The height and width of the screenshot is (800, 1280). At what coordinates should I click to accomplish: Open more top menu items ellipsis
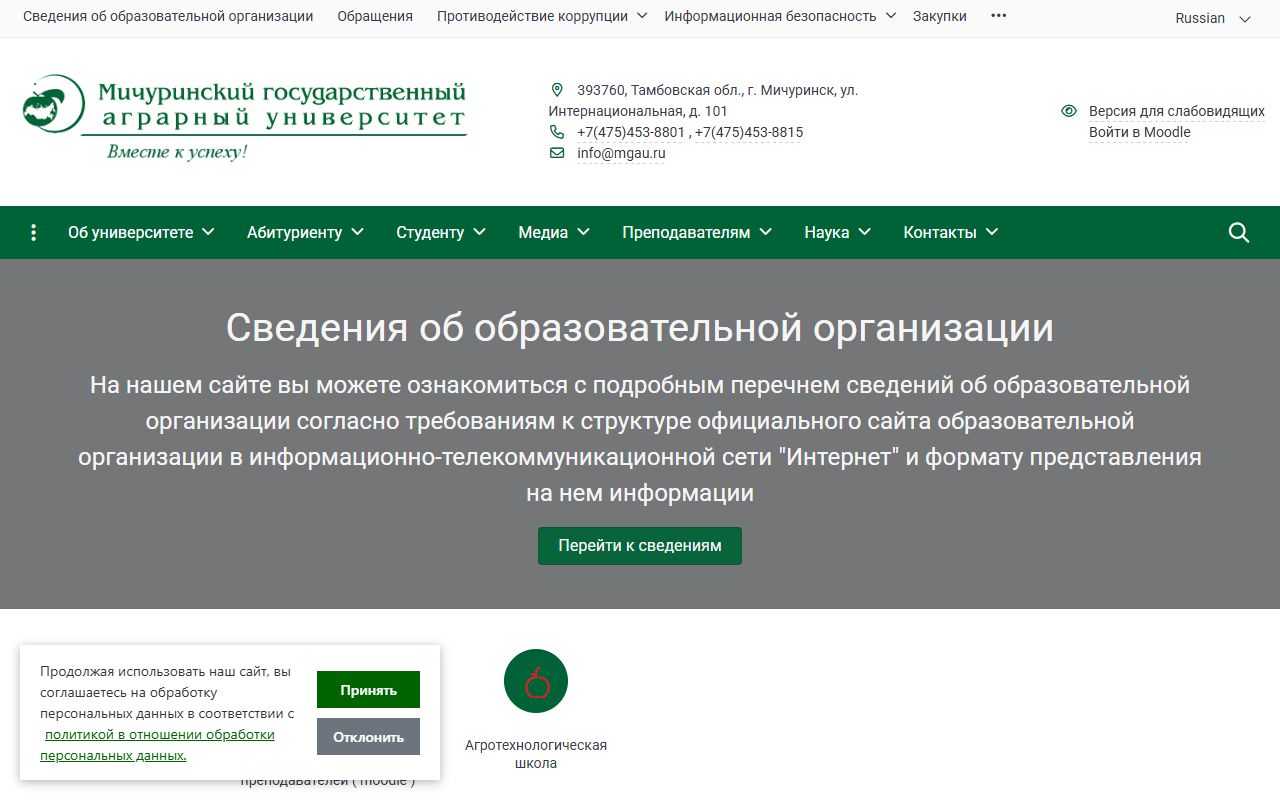click(x=998, y=16)
